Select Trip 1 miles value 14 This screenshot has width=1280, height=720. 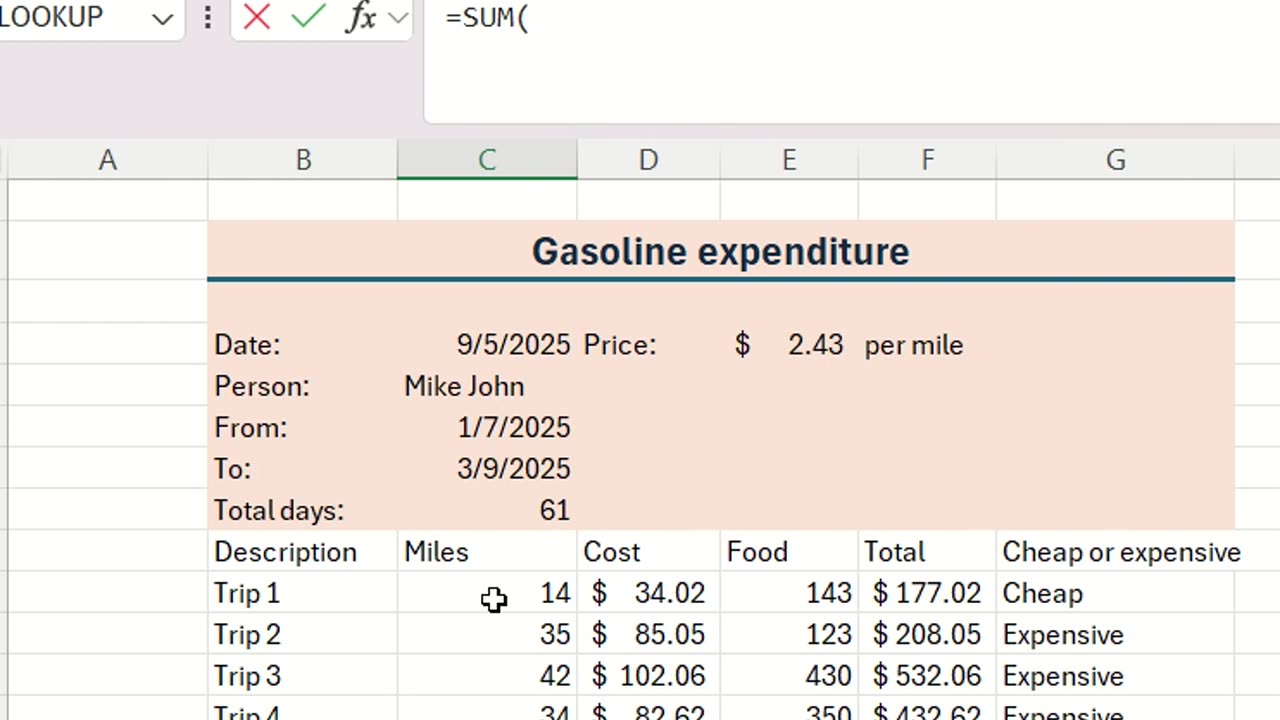click(x=487, y=594)
